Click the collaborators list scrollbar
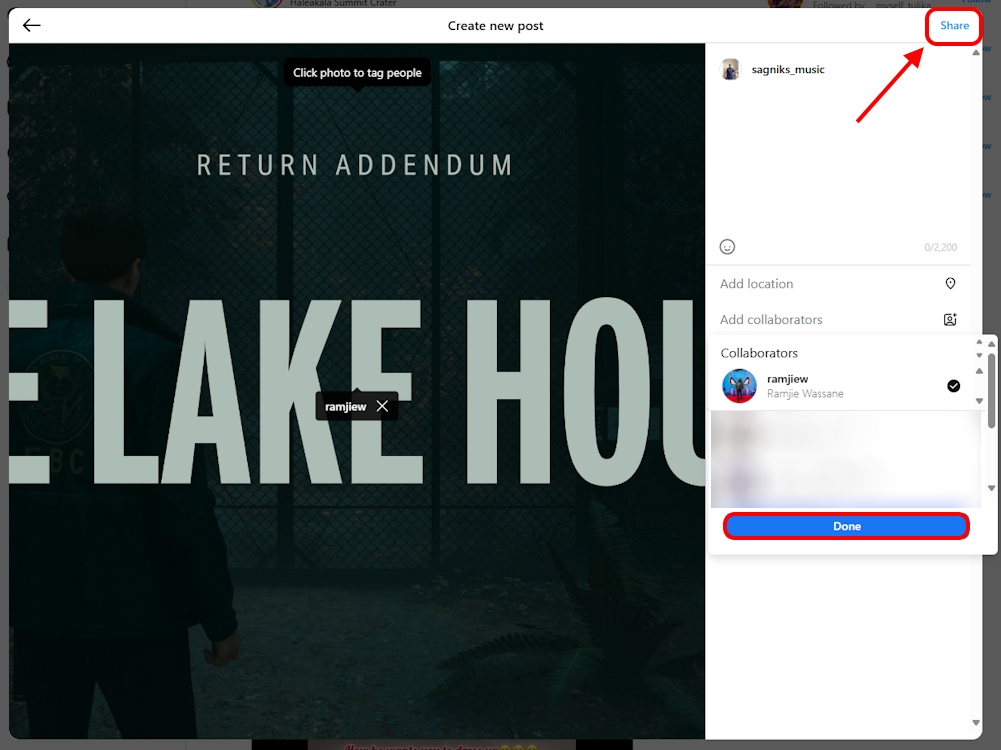Image resolution: width=1001 pixels, height=750 pixels. [x=991, y=391]
